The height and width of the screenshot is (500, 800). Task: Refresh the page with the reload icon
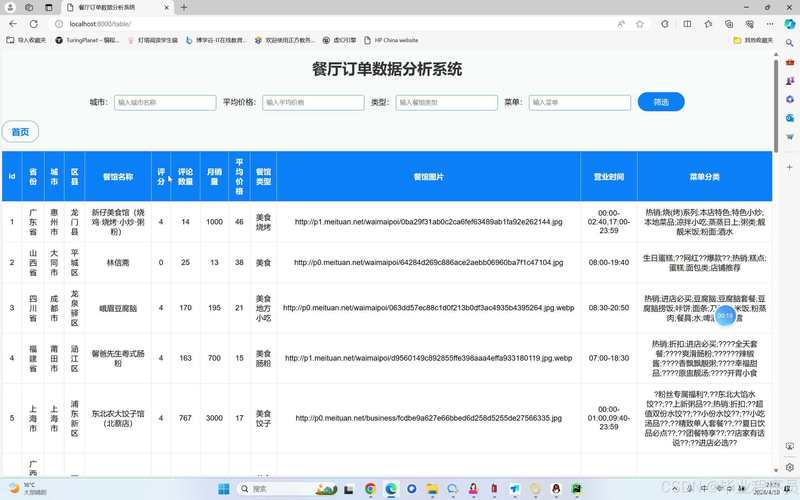pyautogui.click(x=33, y=23)
